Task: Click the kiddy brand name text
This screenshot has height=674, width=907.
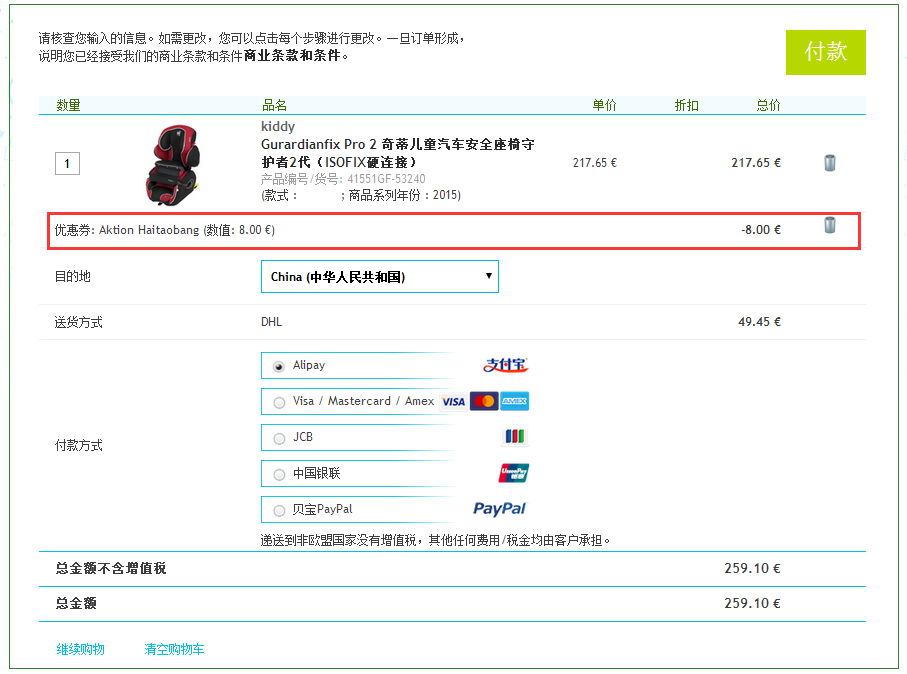Action: [278, 126]
